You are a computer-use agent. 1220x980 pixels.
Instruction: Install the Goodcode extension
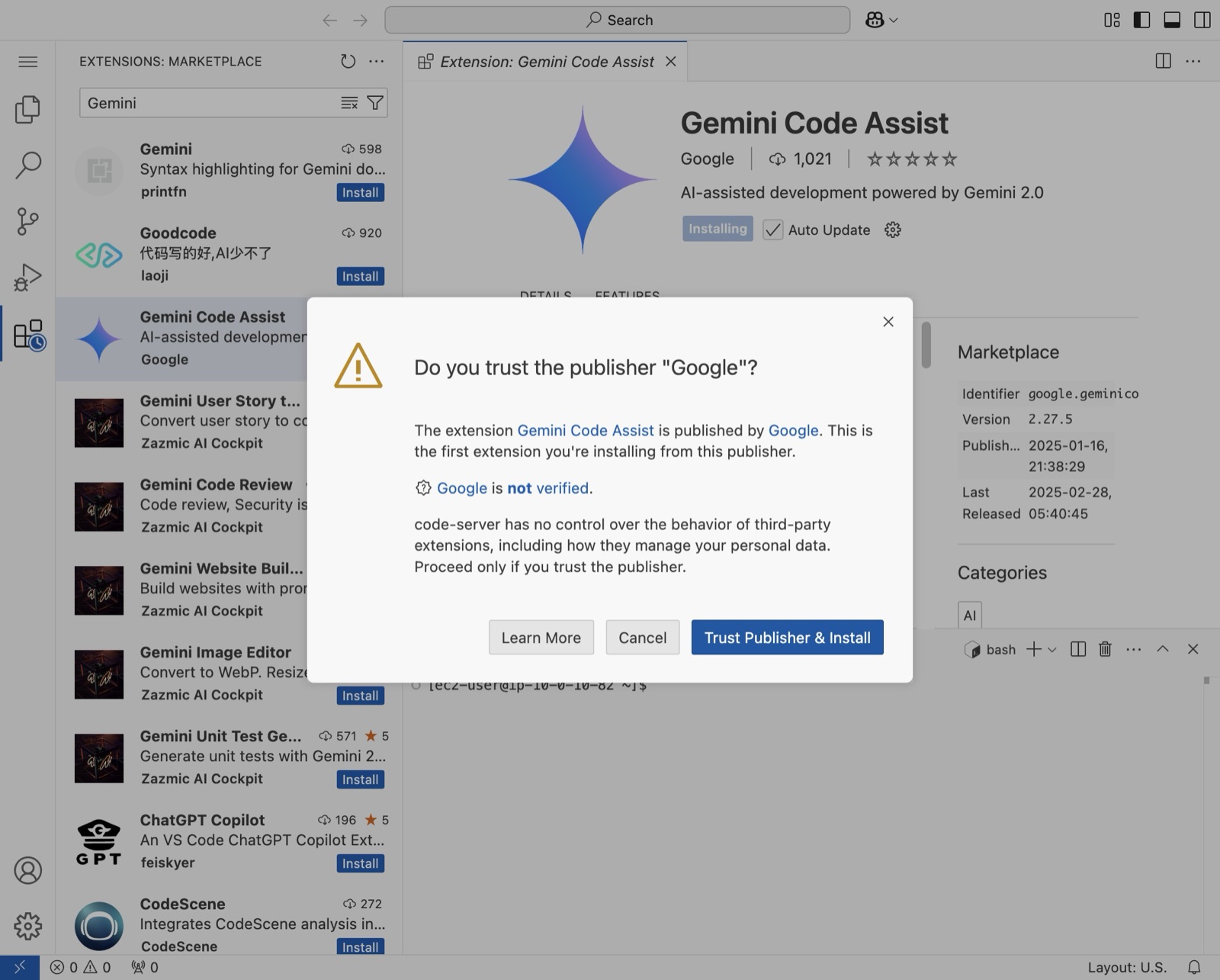pos(360,277)
